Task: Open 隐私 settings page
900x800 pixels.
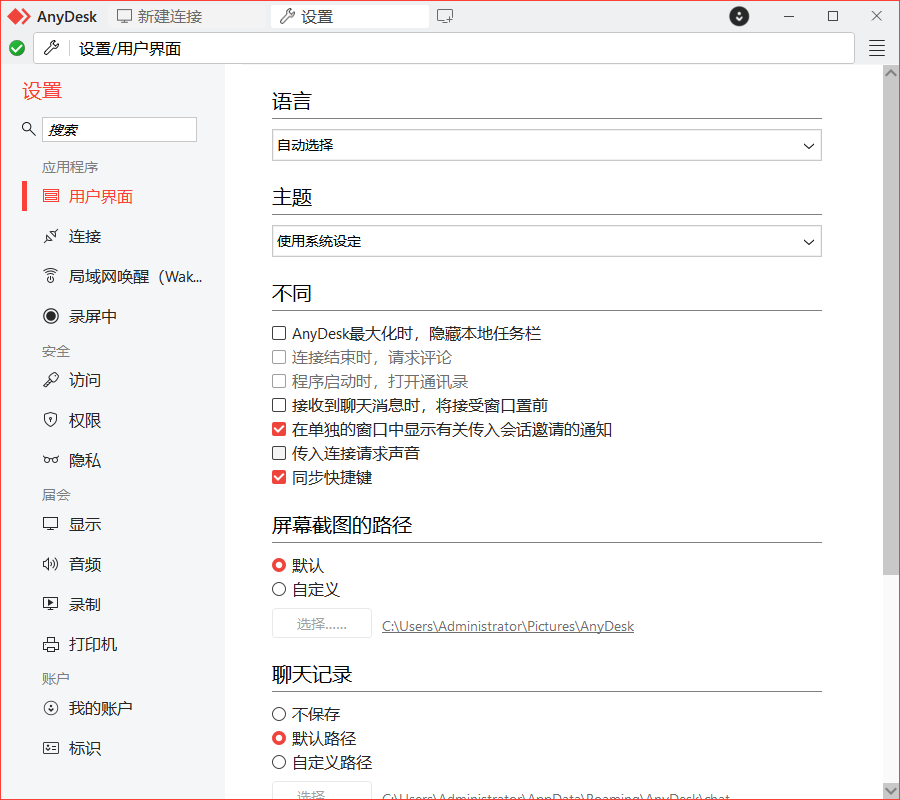Action: point(85,460)
